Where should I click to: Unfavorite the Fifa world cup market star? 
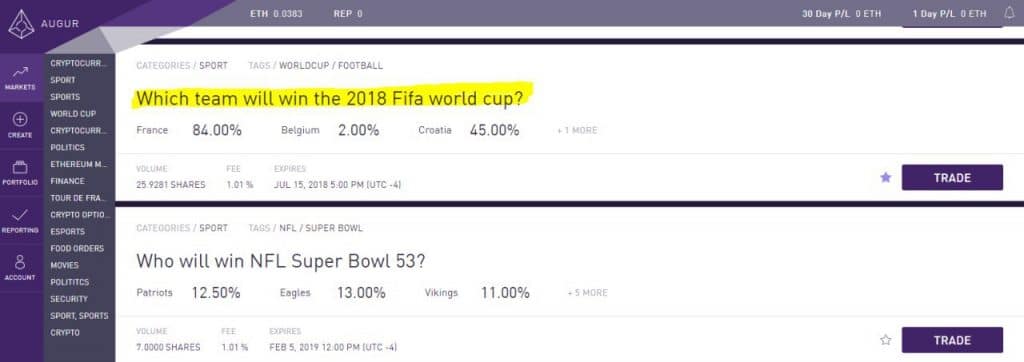click(886, 177)
